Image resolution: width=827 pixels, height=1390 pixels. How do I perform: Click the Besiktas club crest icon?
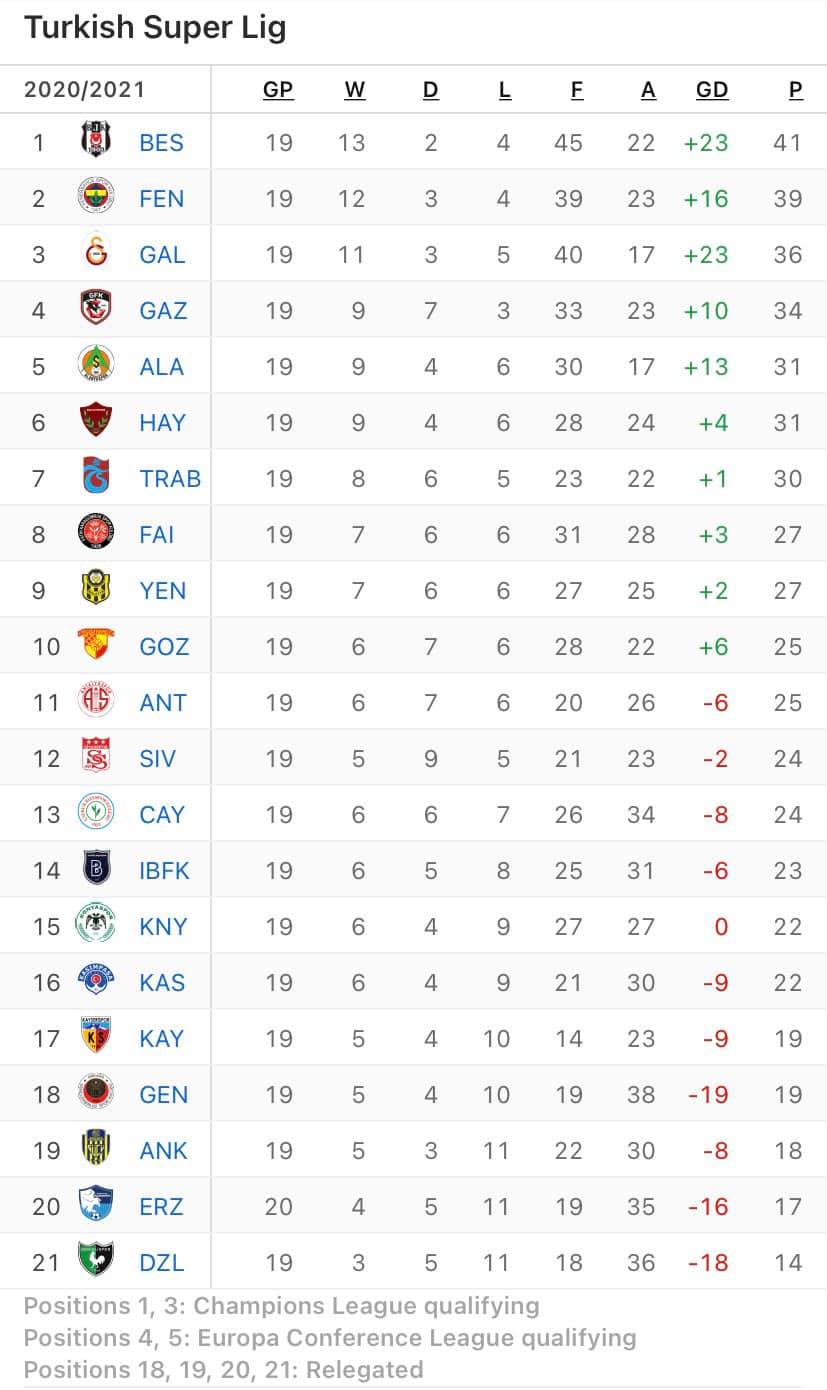click(x=97, y=142)
